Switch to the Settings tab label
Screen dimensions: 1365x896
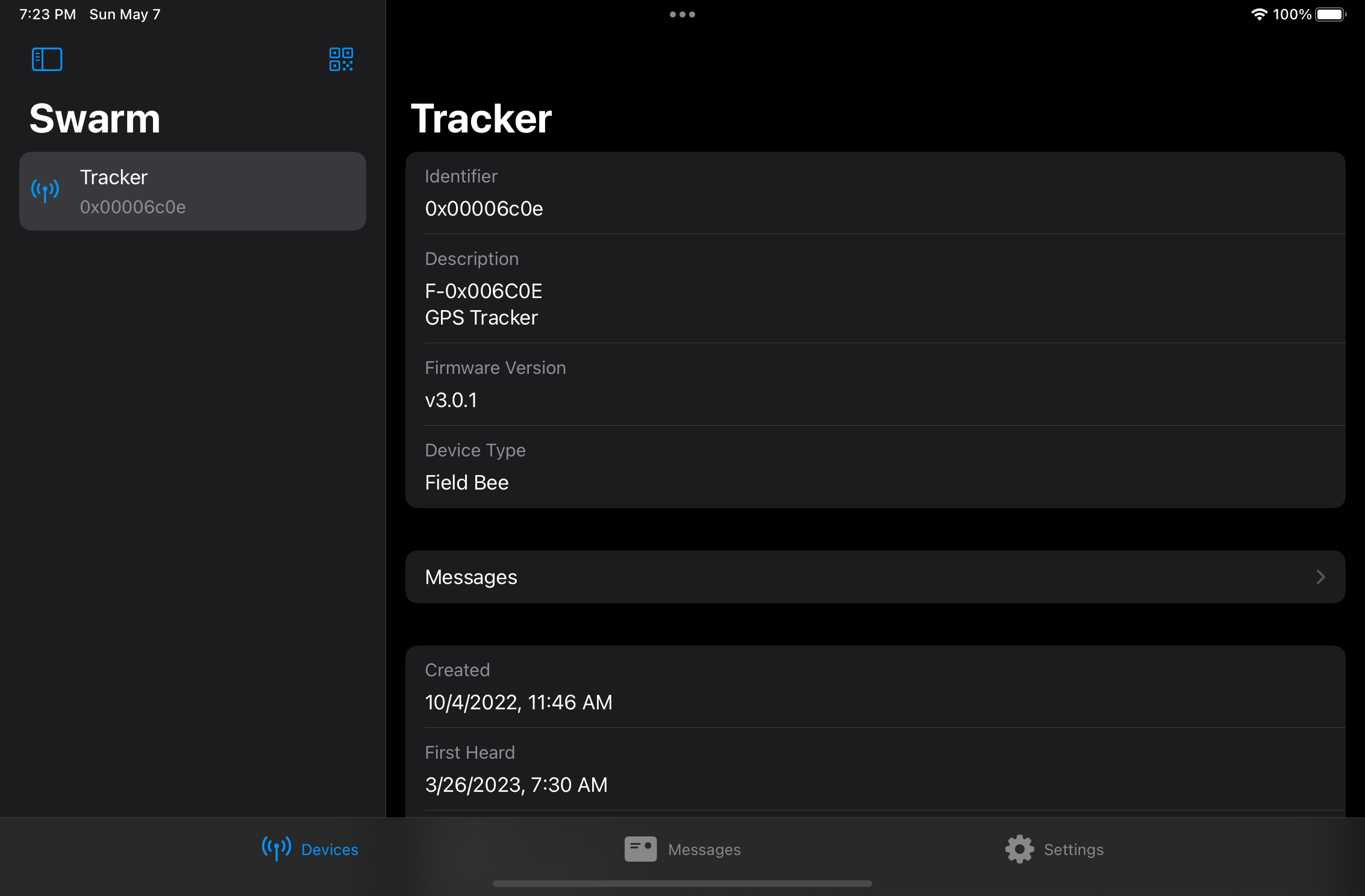point(1073,850)
